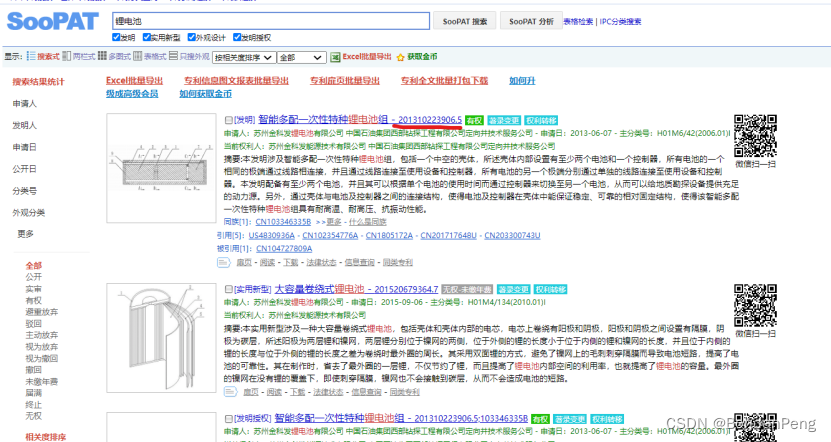
Task: Click 有权 status badge on first result
Action: 474,120
